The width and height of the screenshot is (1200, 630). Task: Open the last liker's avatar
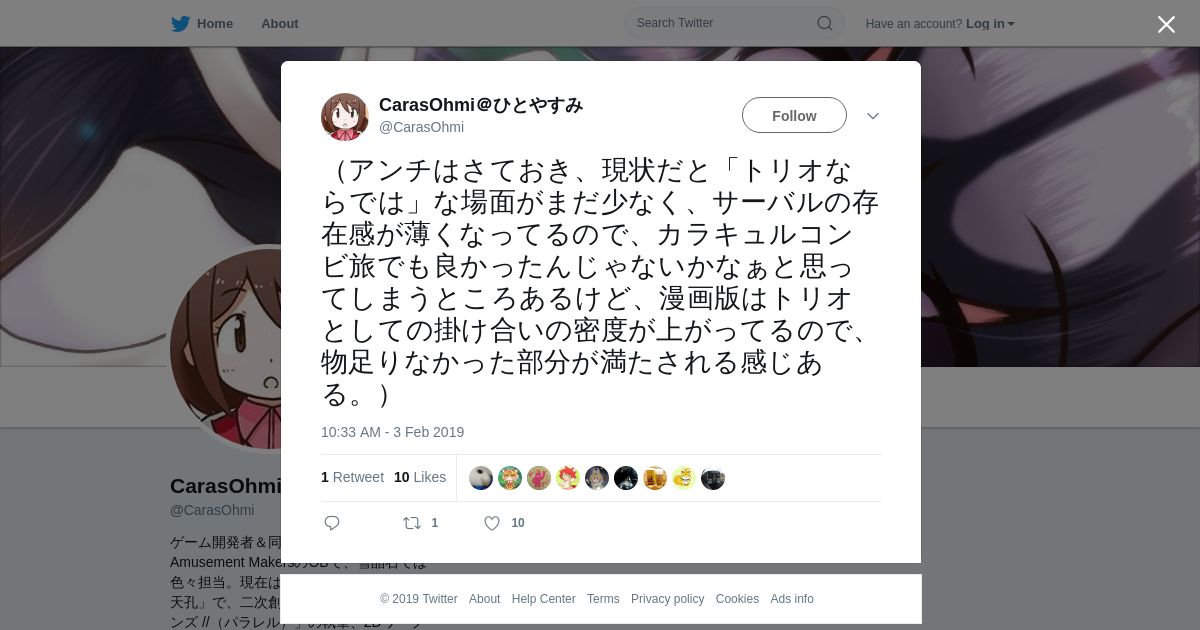pos(713,478)
